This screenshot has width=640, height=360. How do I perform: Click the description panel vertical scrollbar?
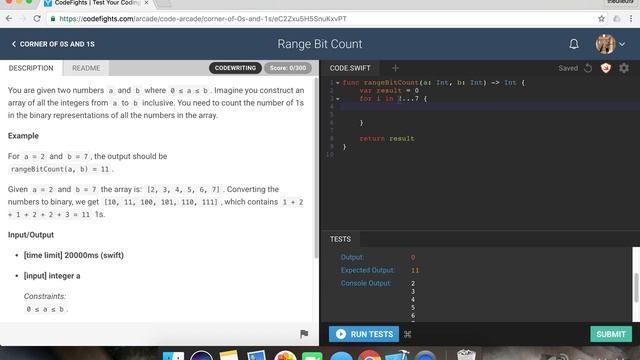[x=316, y=167]
